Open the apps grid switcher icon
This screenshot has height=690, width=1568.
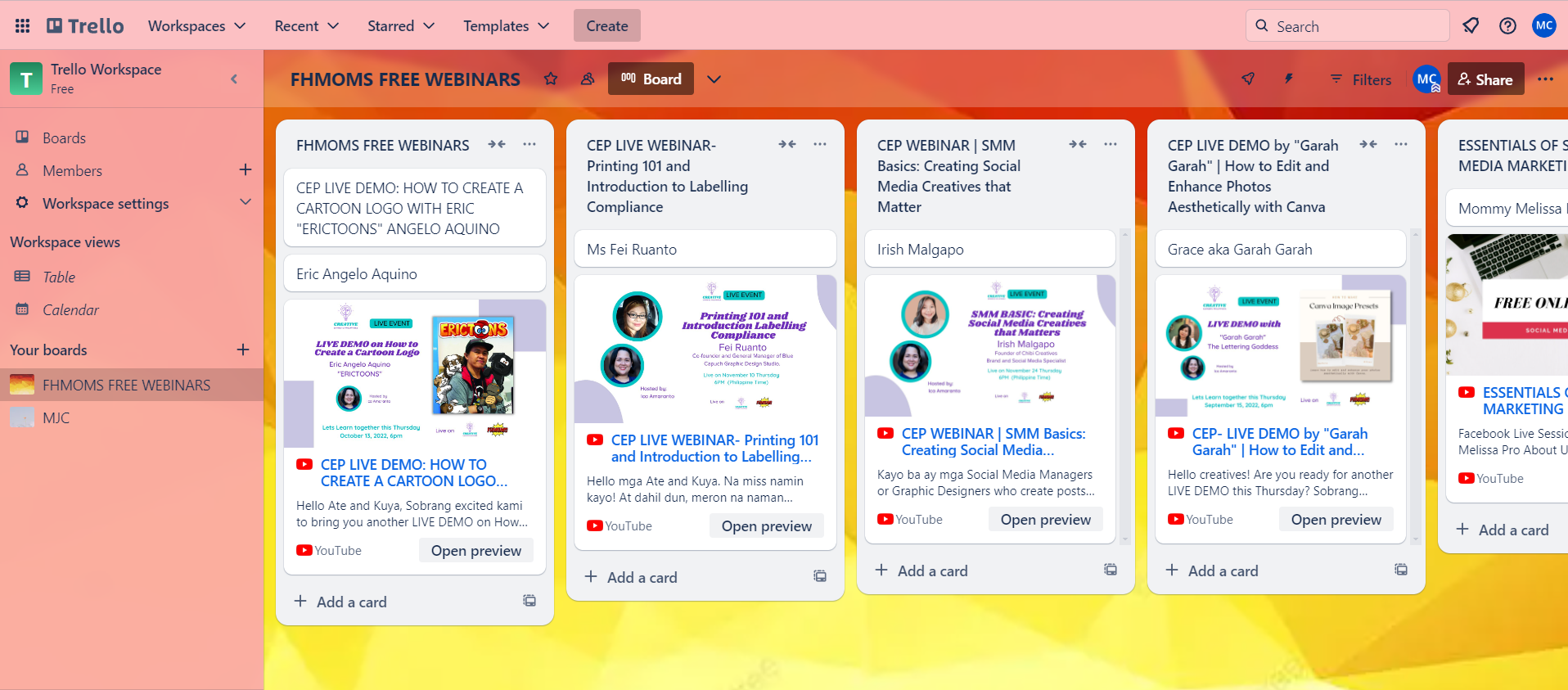tap(23, 26)
